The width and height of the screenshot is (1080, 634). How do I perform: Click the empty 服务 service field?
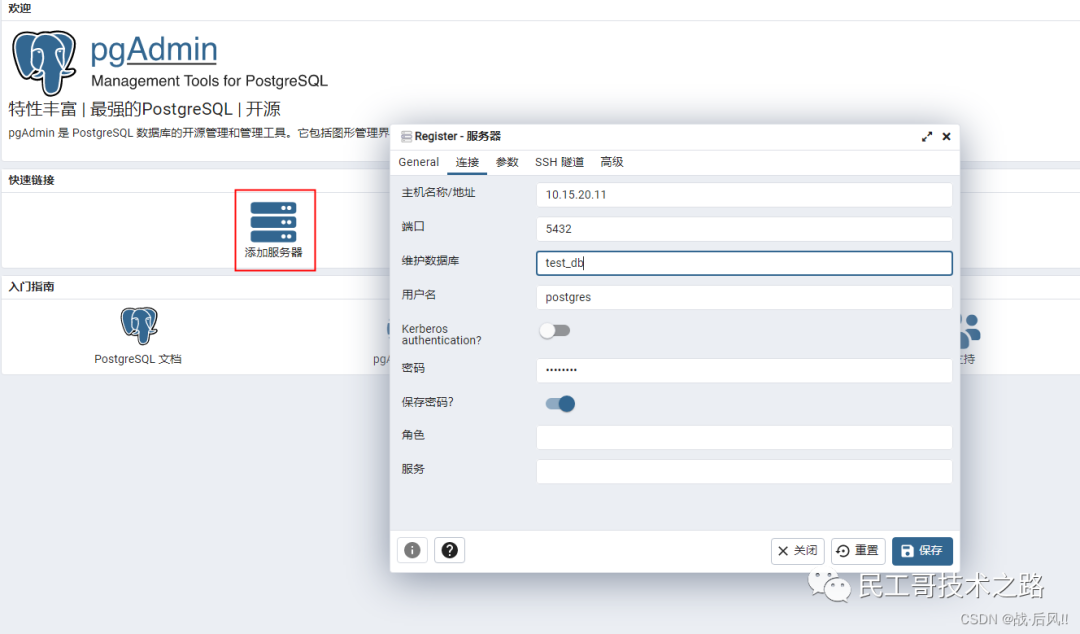click(744, 471)
